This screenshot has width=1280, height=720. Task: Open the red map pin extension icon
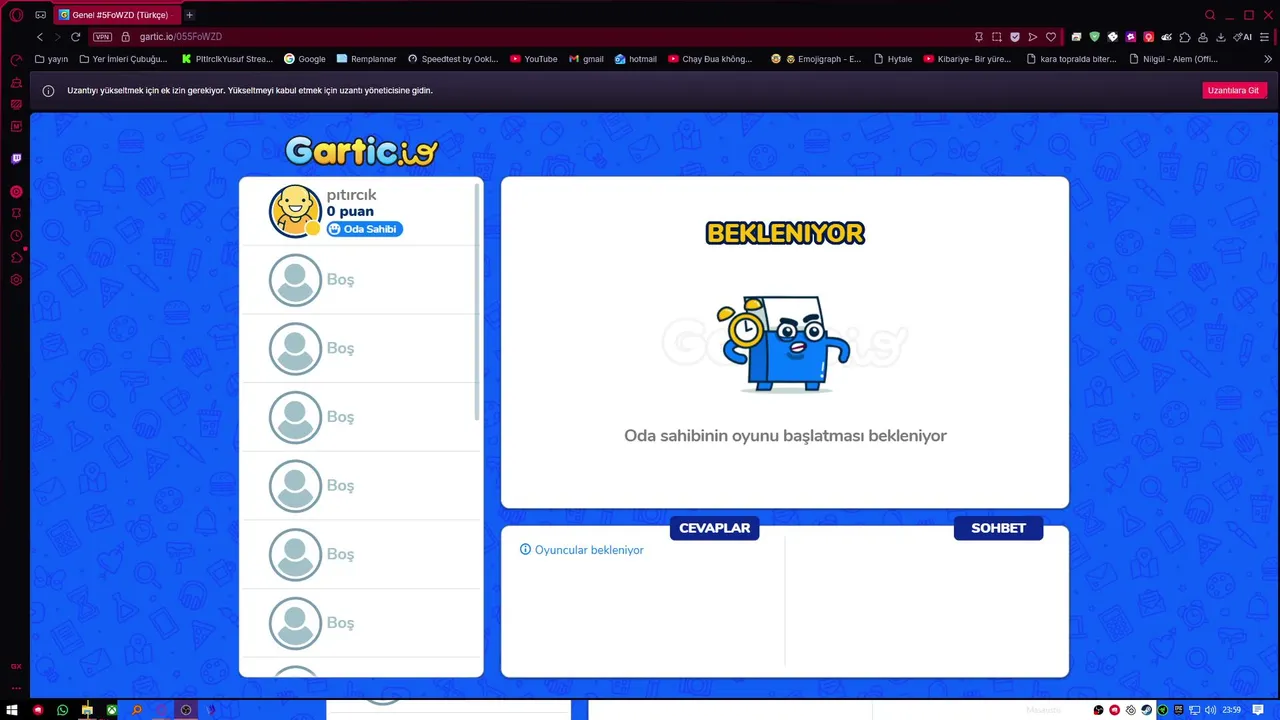(x=1149, y=37)
